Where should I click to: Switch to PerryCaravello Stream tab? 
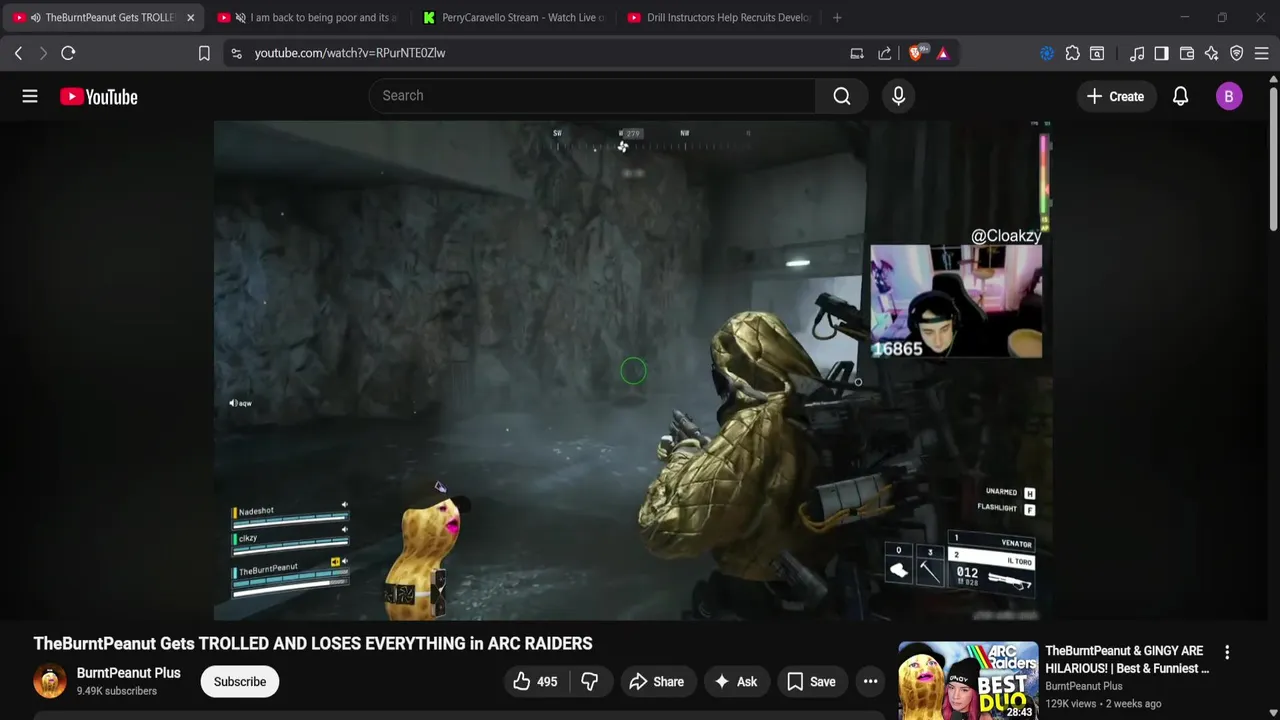514,17
